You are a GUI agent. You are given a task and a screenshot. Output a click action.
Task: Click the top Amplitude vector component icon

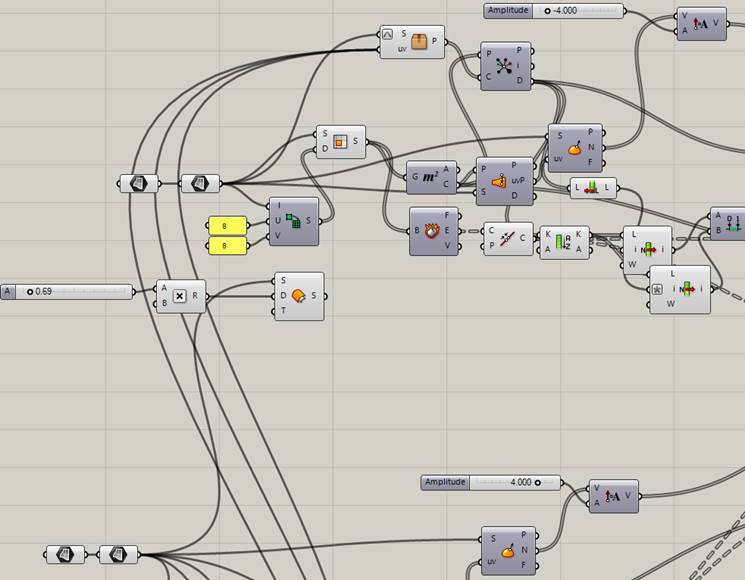701,24
